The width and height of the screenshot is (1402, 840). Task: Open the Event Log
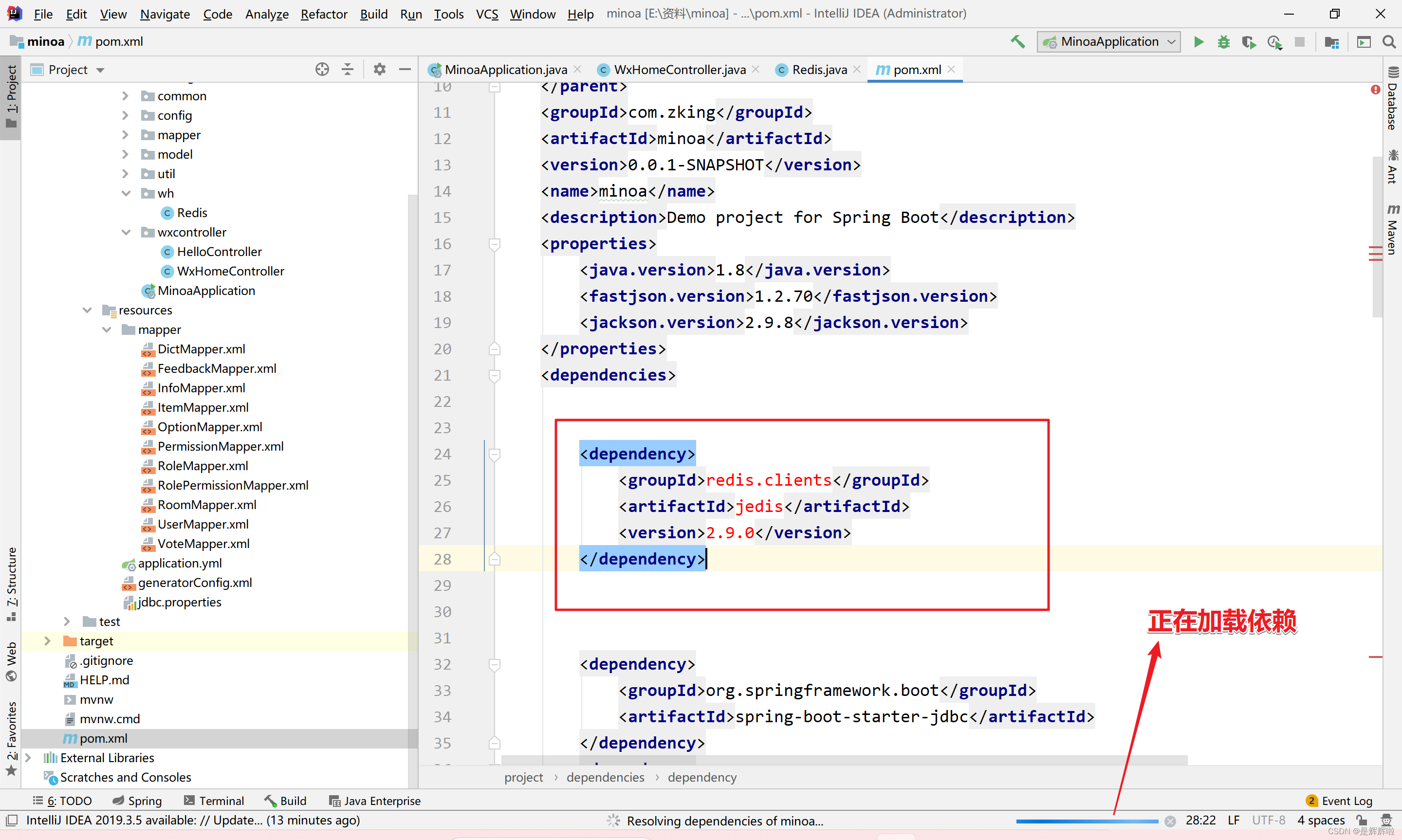point(1346,801)
